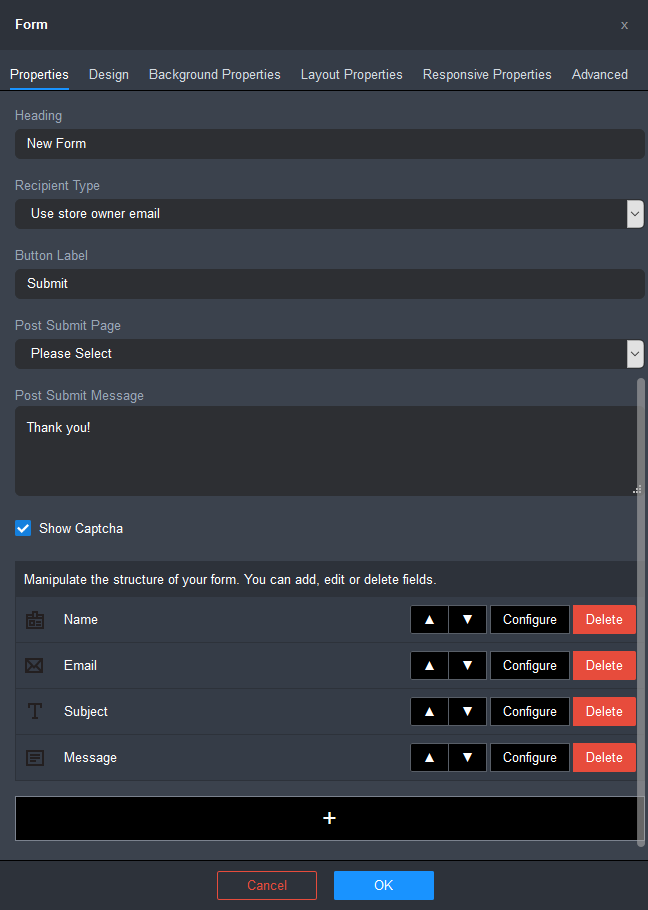Uncheck the Show Captcha checkbox
The width and height of the screenshot is (648, 910).
point(22,528)
